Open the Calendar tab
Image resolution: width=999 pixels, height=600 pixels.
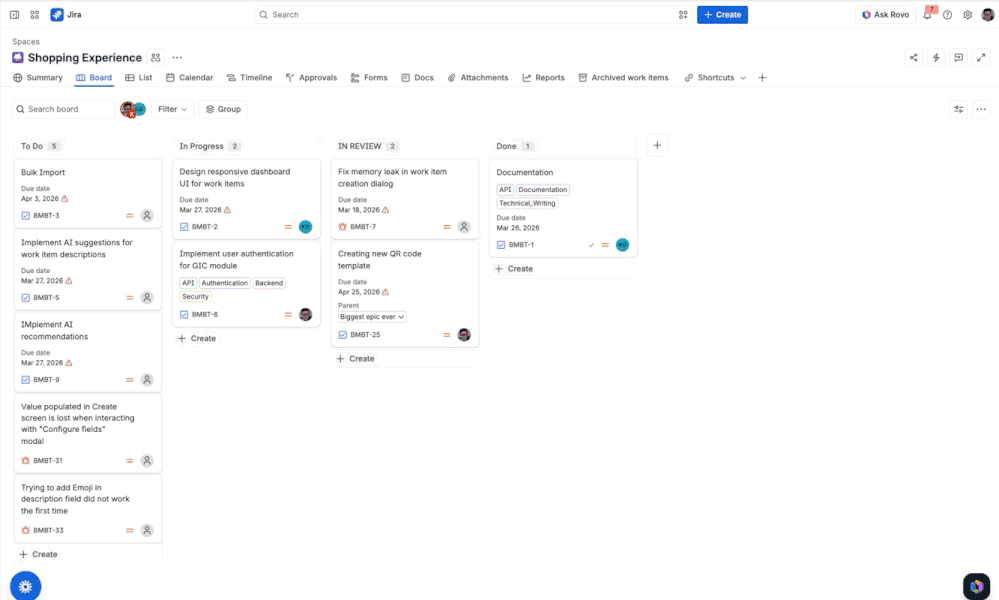click(190, 78)
